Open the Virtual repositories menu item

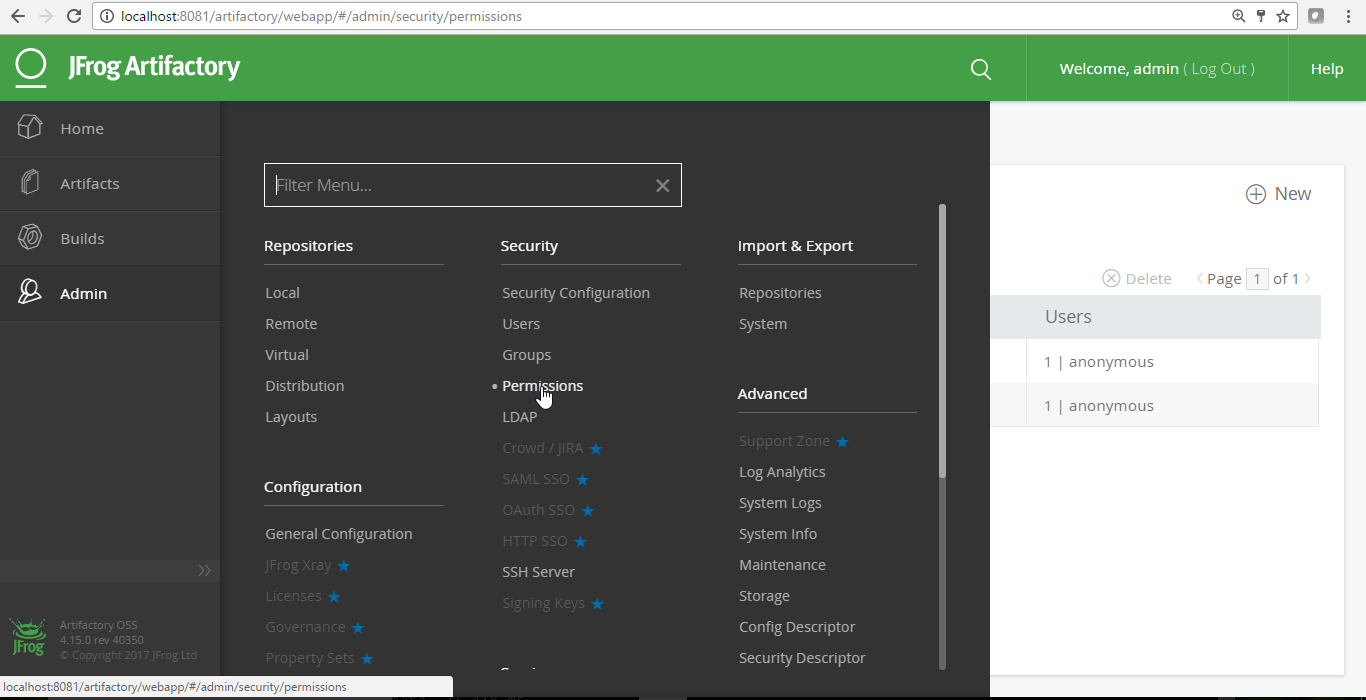coord(287,355)
